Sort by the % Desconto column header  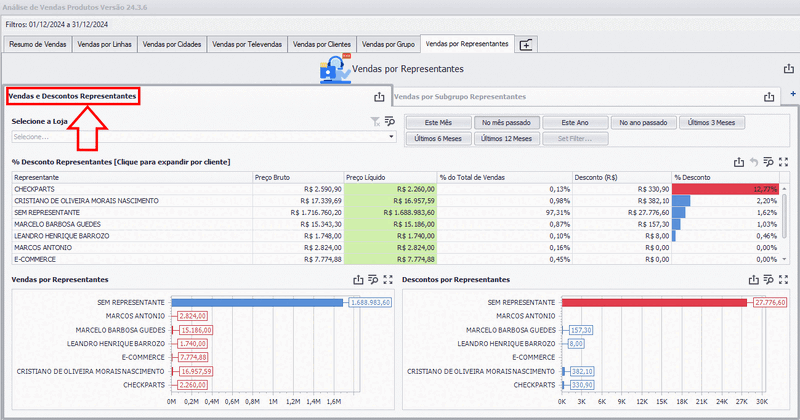[x=726, y=178]
